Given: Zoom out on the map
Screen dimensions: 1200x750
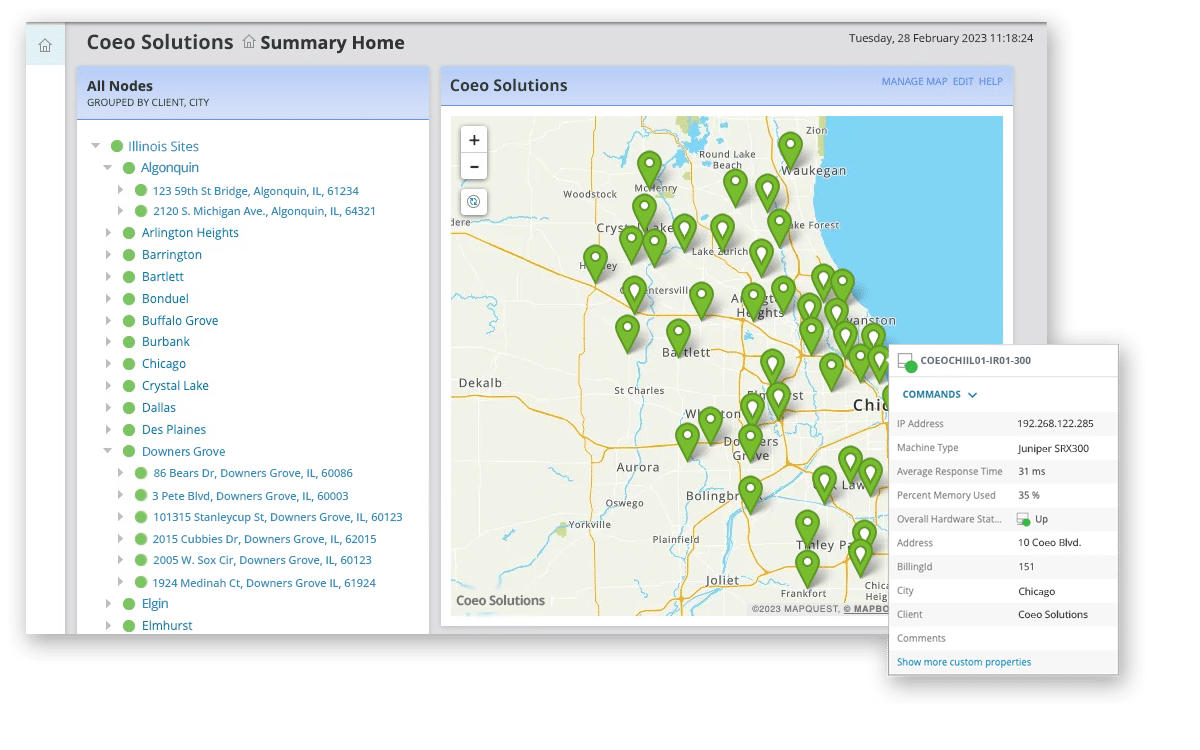Looking at the screenshot, I should pyautogui.click(x=474, y=167).
